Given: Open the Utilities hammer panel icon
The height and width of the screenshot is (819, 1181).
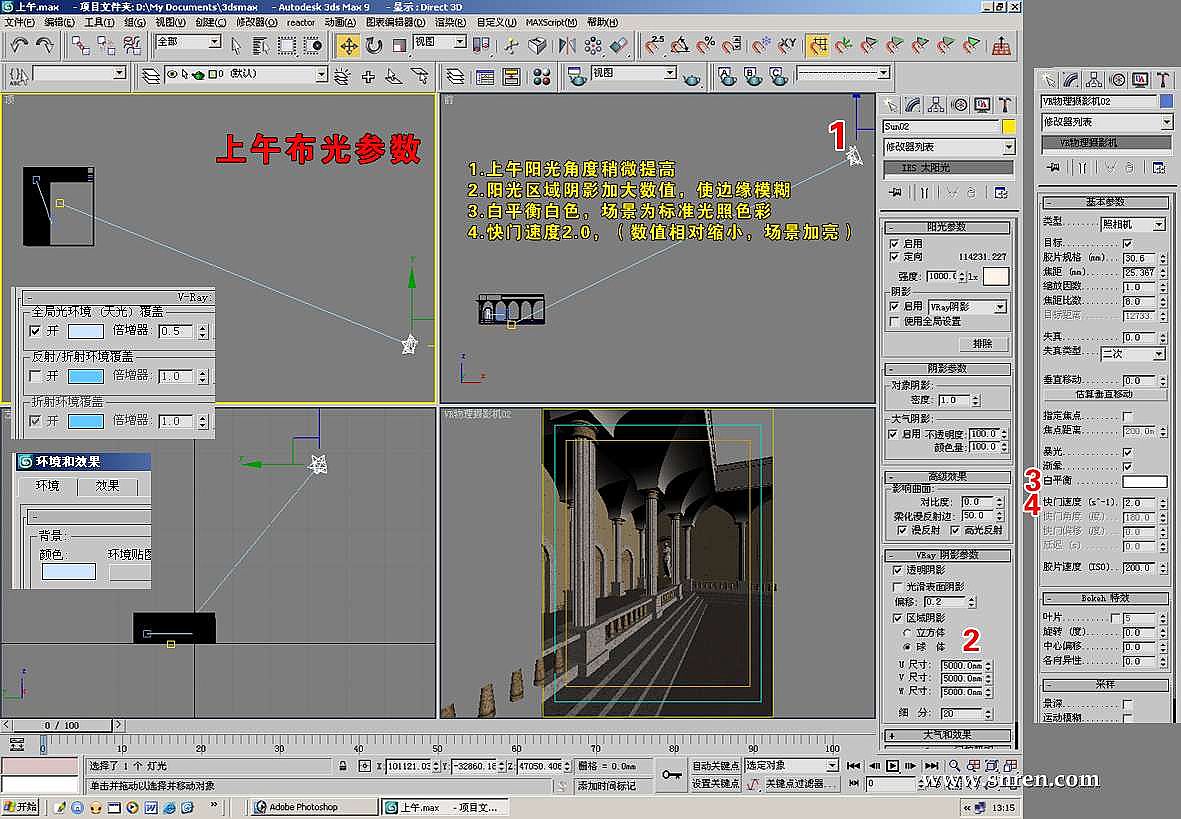Looking at the screenshot, I should point(1006,105).
